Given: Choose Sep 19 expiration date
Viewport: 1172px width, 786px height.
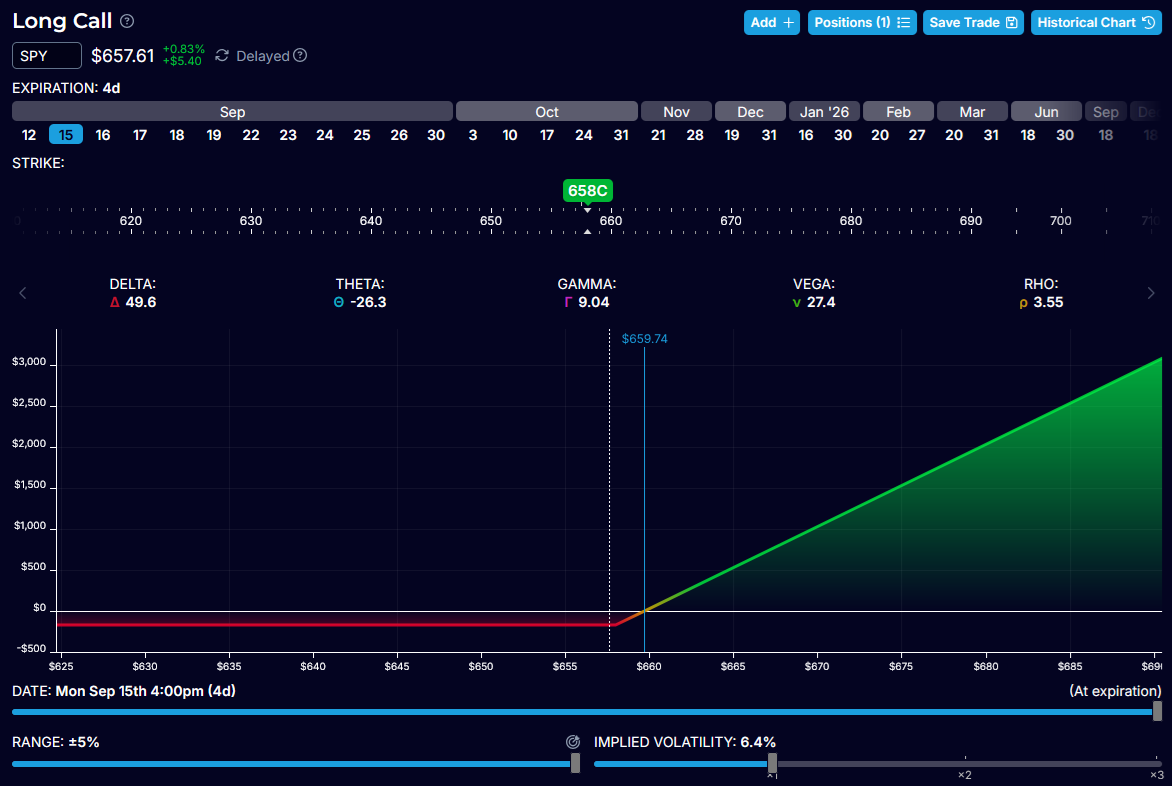Looking at the screenshot, I should click(214, 135).
